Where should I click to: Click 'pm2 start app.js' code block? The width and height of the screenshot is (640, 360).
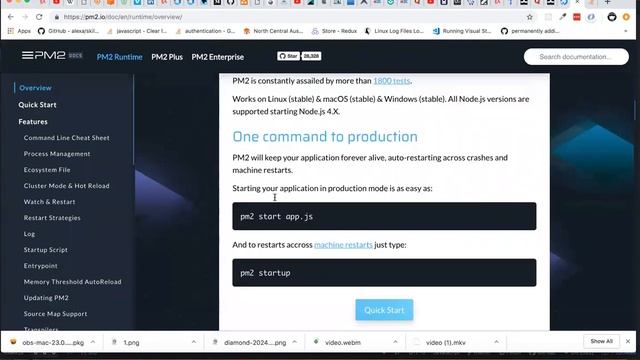click(x=384, y=216)
